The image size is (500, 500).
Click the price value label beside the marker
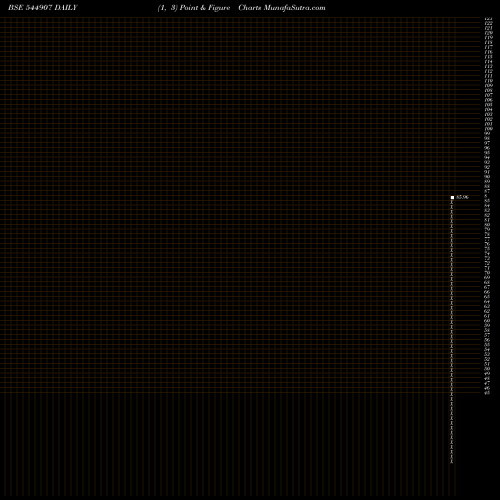[462, 197]
